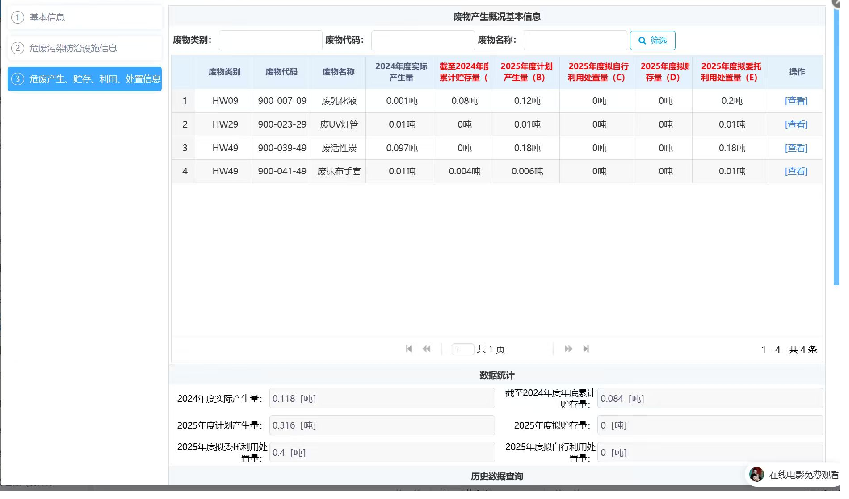Click the page number input box
This screenshot has width=849, height=499.
pyautogui.click(x=462, y=349)
